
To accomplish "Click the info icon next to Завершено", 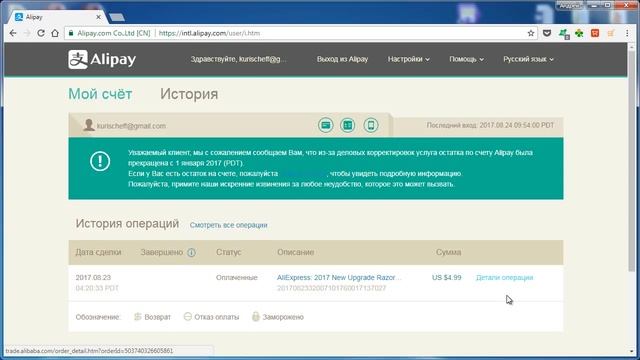I will (x=191, y=253).
